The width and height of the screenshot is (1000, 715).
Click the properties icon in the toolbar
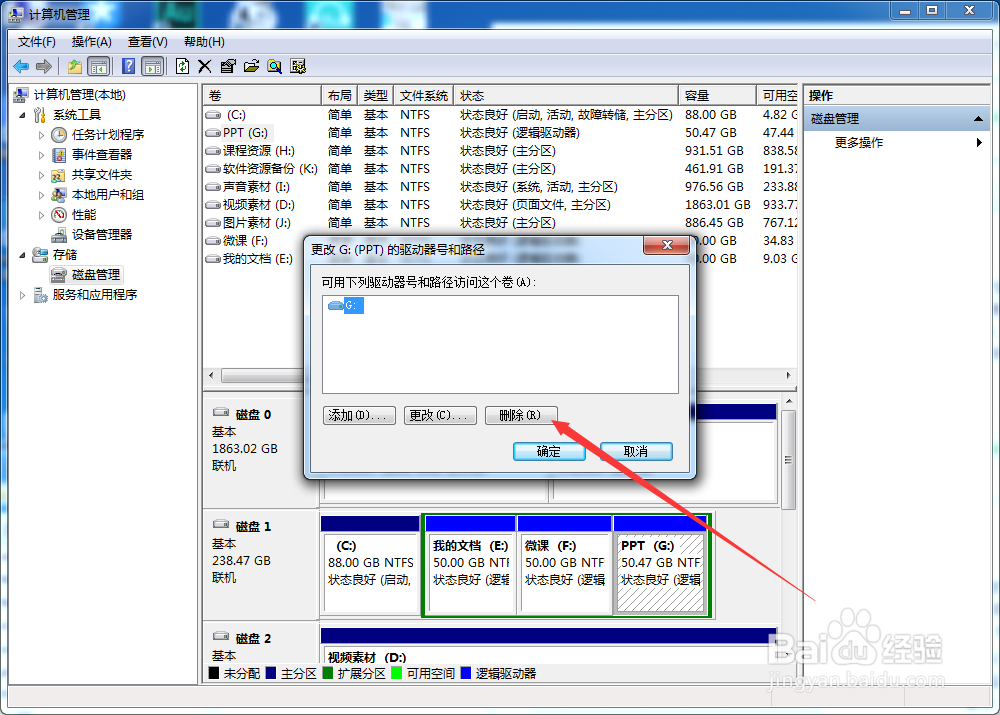point(227,66)
